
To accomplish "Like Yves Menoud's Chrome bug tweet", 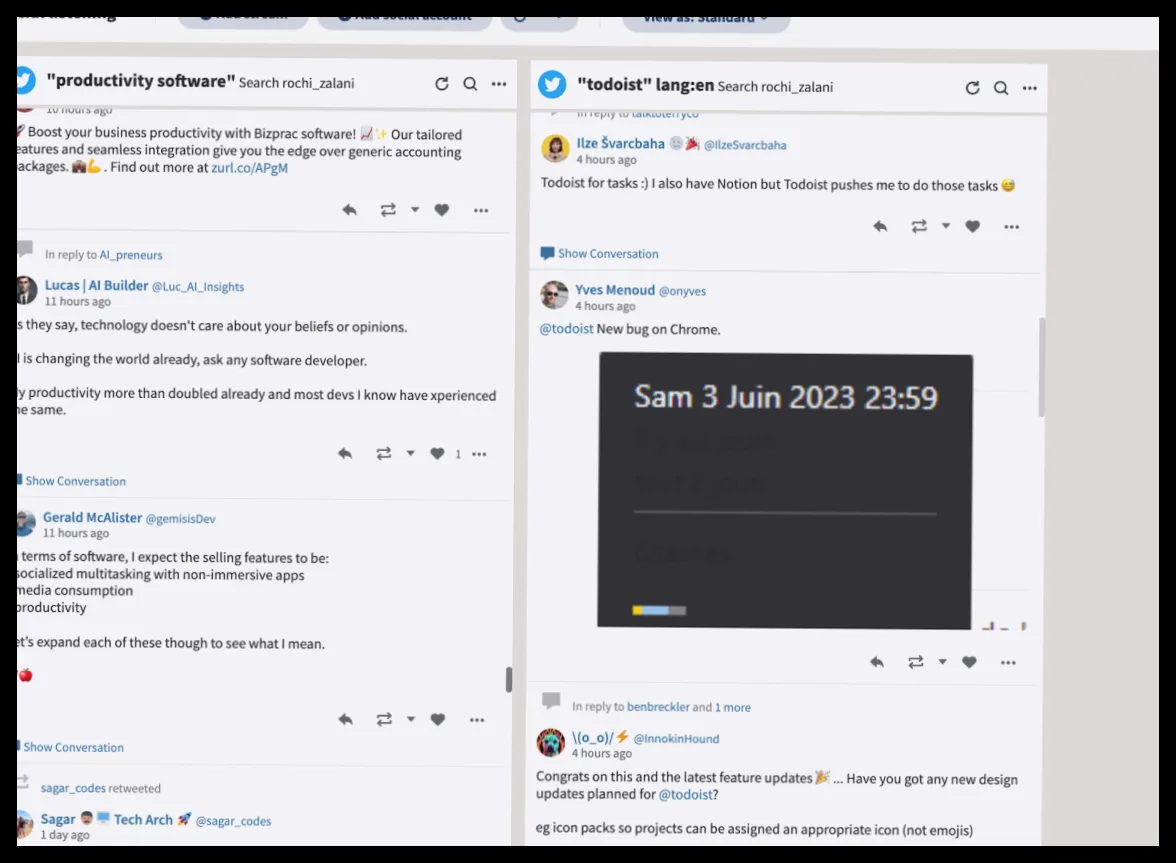I will click(970, 662).
